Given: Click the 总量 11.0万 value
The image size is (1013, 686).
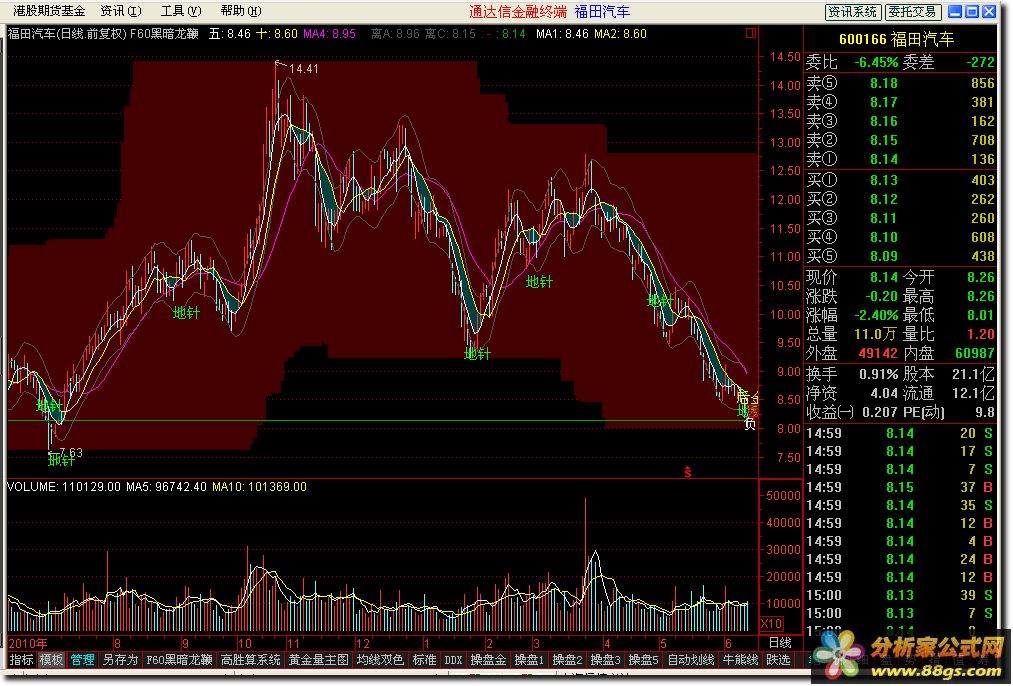Looking at the screenshot, I should pos(876,334).
